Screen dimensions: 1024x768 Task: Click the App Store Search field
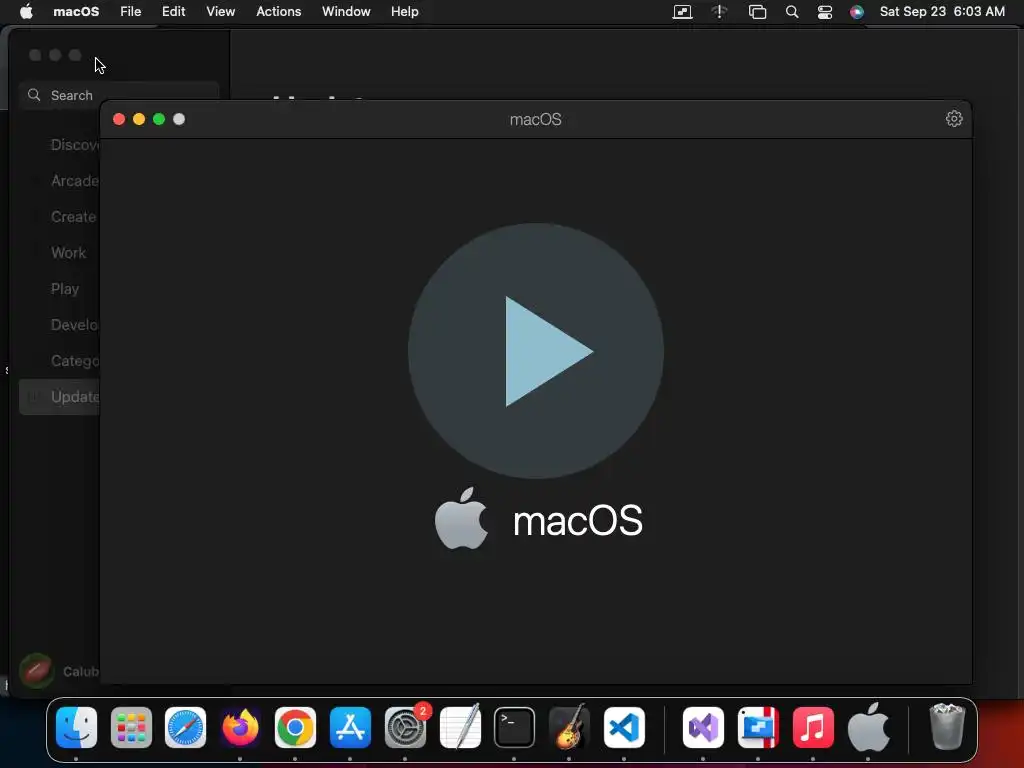(x=119, y=95)
